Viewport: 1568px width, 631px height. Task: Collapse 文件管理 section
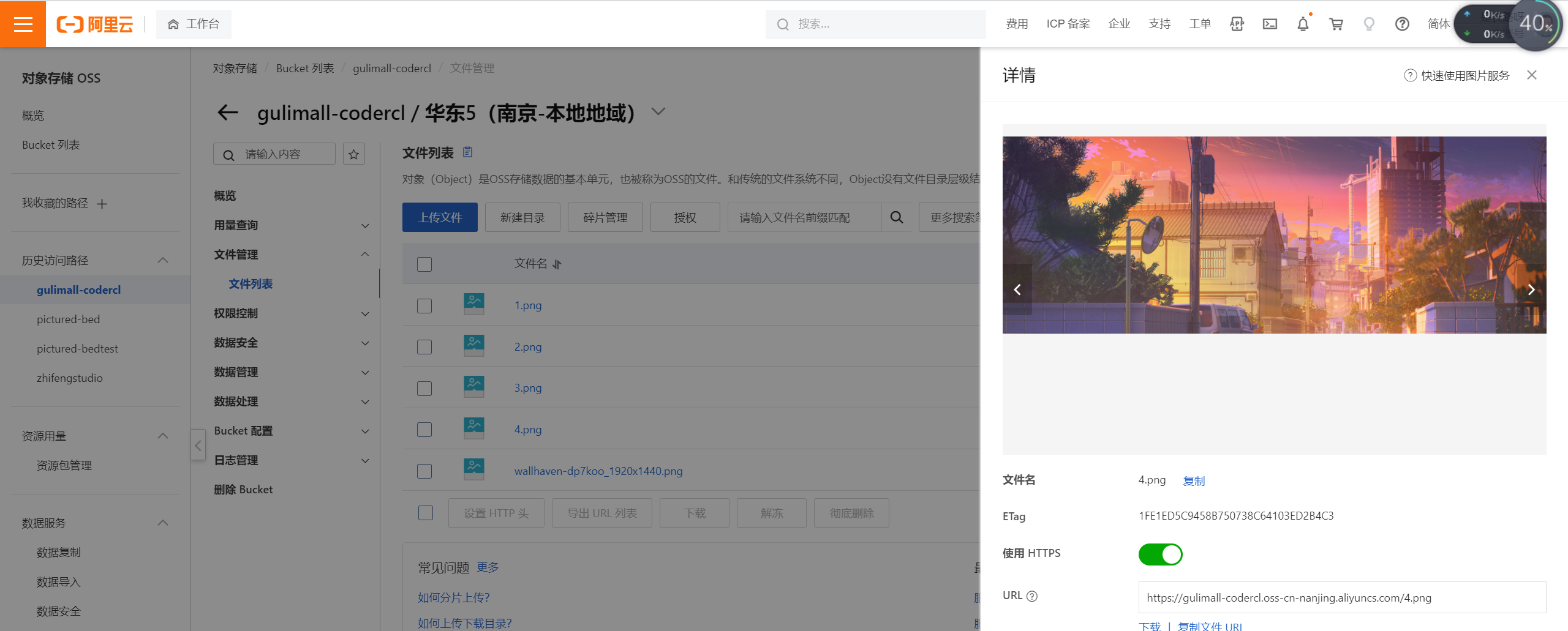[x=365, y=254]
